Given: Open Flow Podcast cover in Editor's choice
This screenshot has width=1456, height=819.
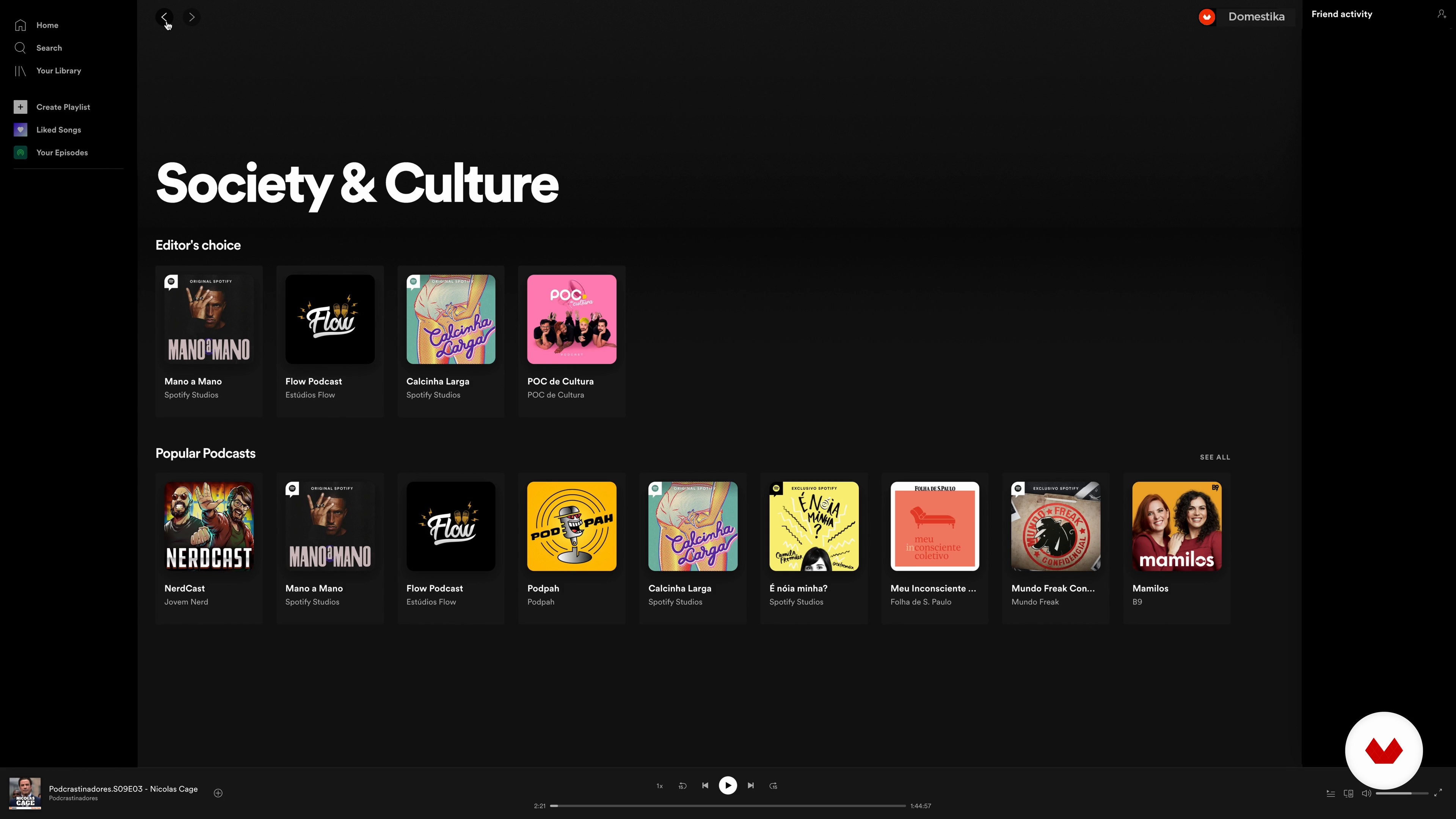Looking at the screenshot, I should pyautogui.click(x=330, y=319).
